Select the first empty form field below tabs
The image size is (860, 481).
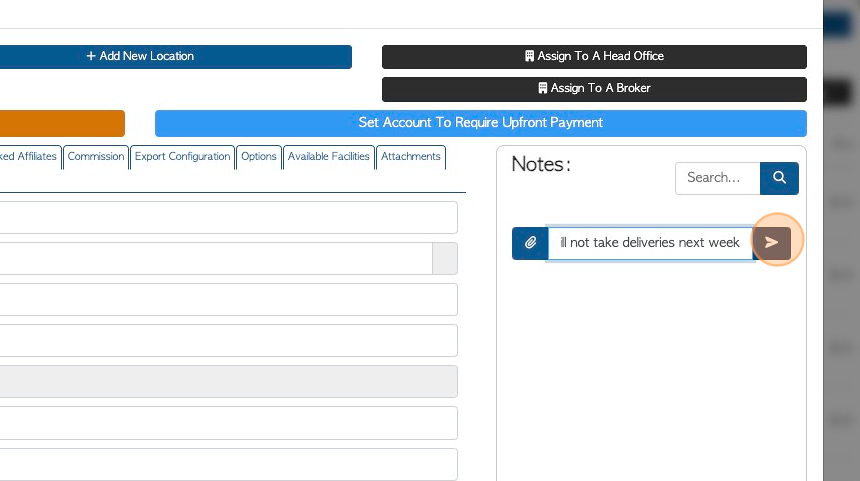(x=229, y=217)
